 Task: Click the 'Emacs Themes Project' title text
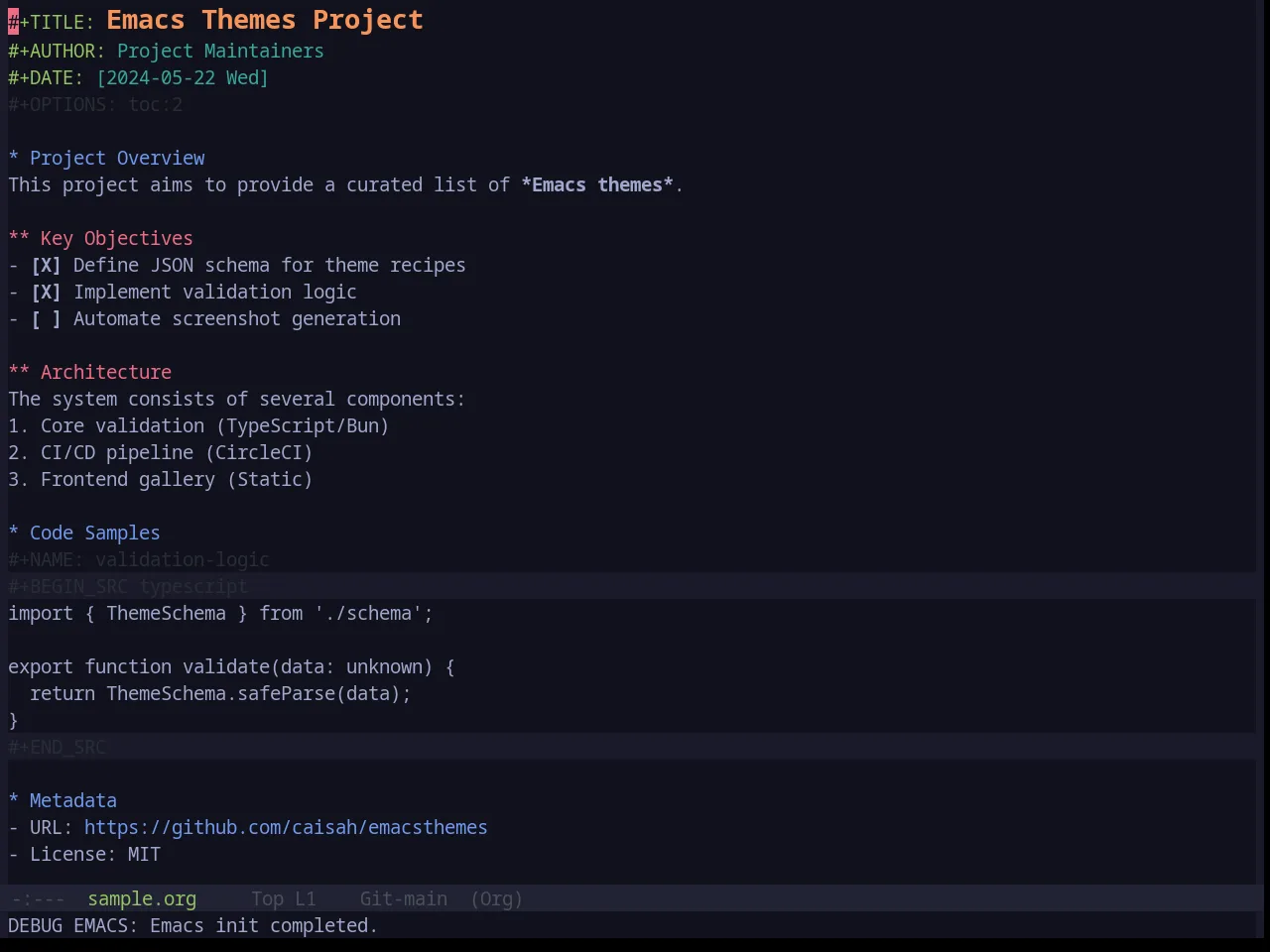(x=265, y=21)
